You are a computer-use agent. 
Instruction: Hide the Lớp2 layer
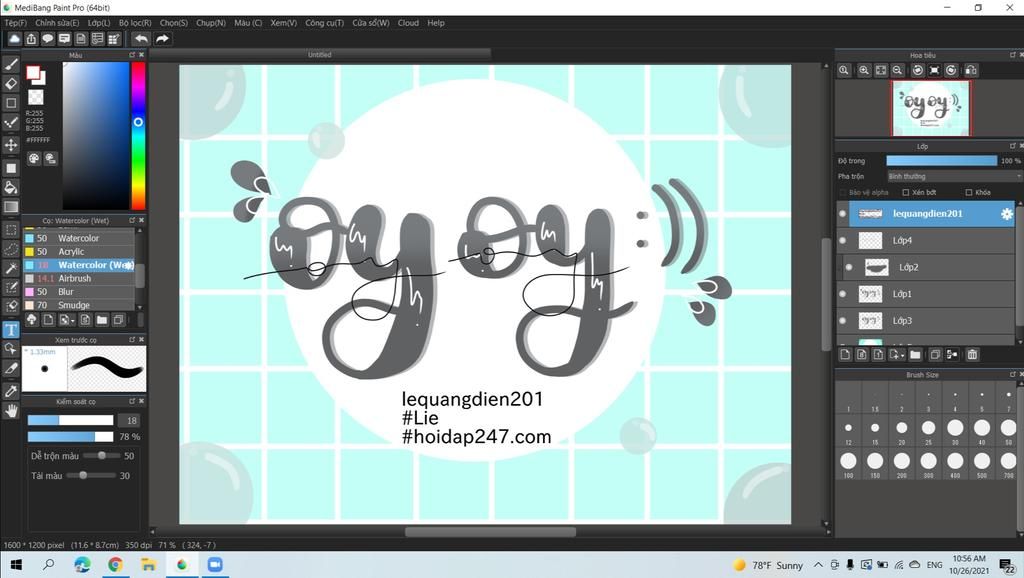[x=849, y=267]
